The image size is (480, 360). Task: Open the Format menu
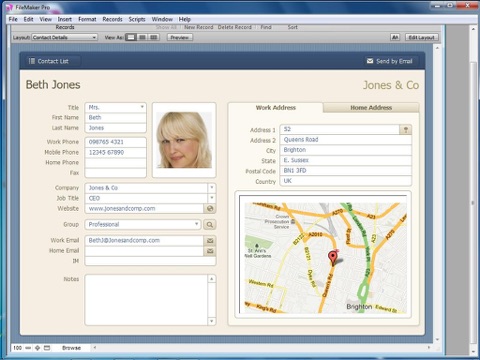[87, 19]
